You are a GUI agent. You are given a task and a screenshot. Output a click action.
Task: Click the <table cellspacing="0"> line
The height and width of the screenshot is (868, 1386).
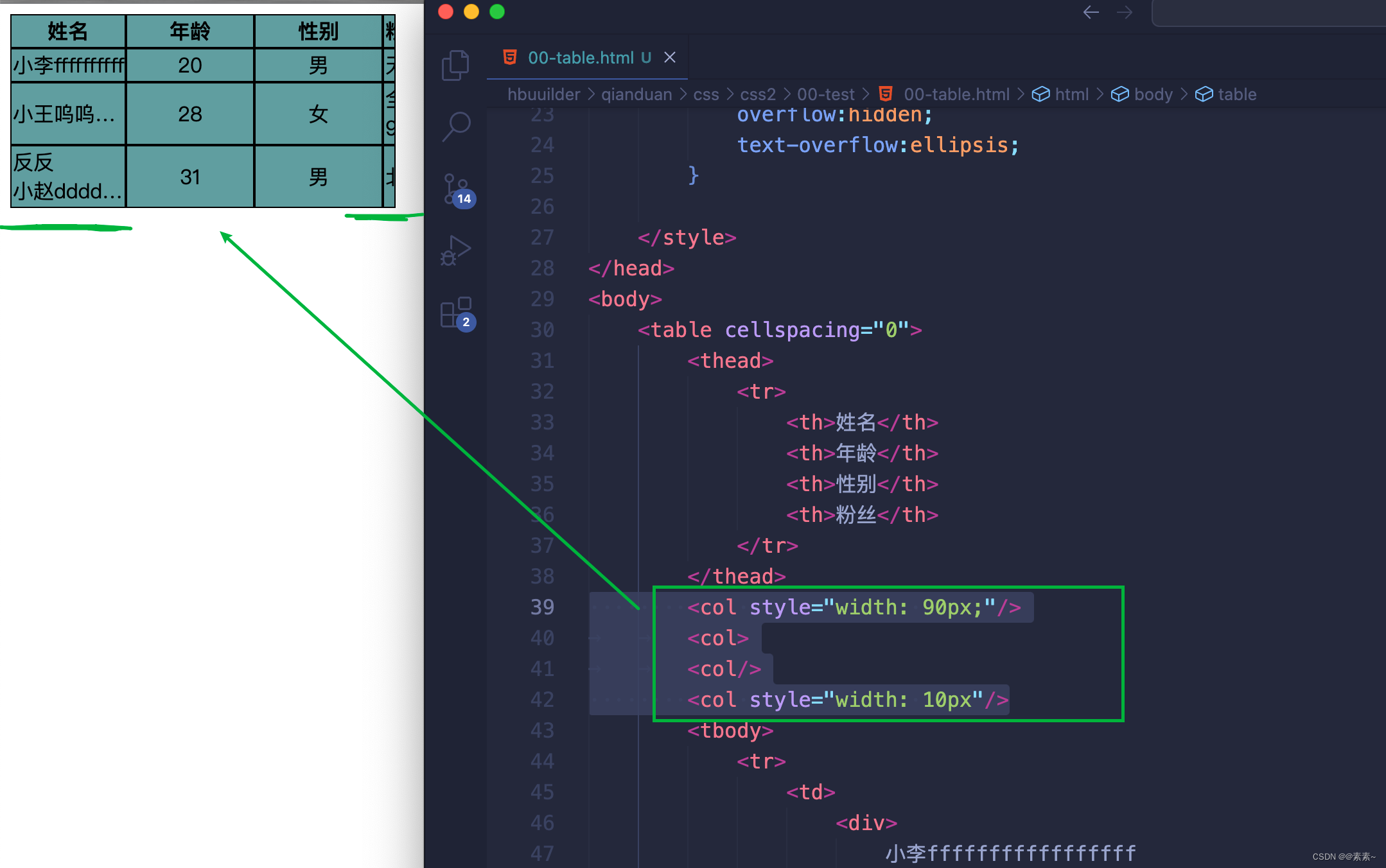pos(780,330)
